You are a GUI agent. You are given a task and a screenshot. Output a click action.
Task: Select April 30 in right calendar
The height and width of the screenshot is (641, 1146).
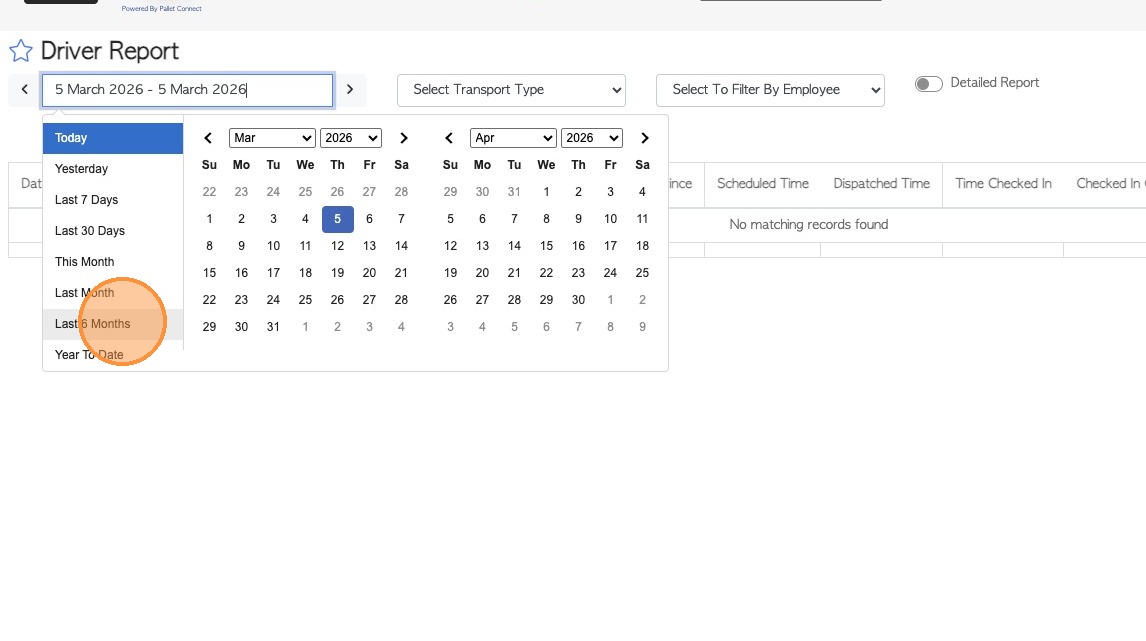pyautogui.click(x=578, y=300)
